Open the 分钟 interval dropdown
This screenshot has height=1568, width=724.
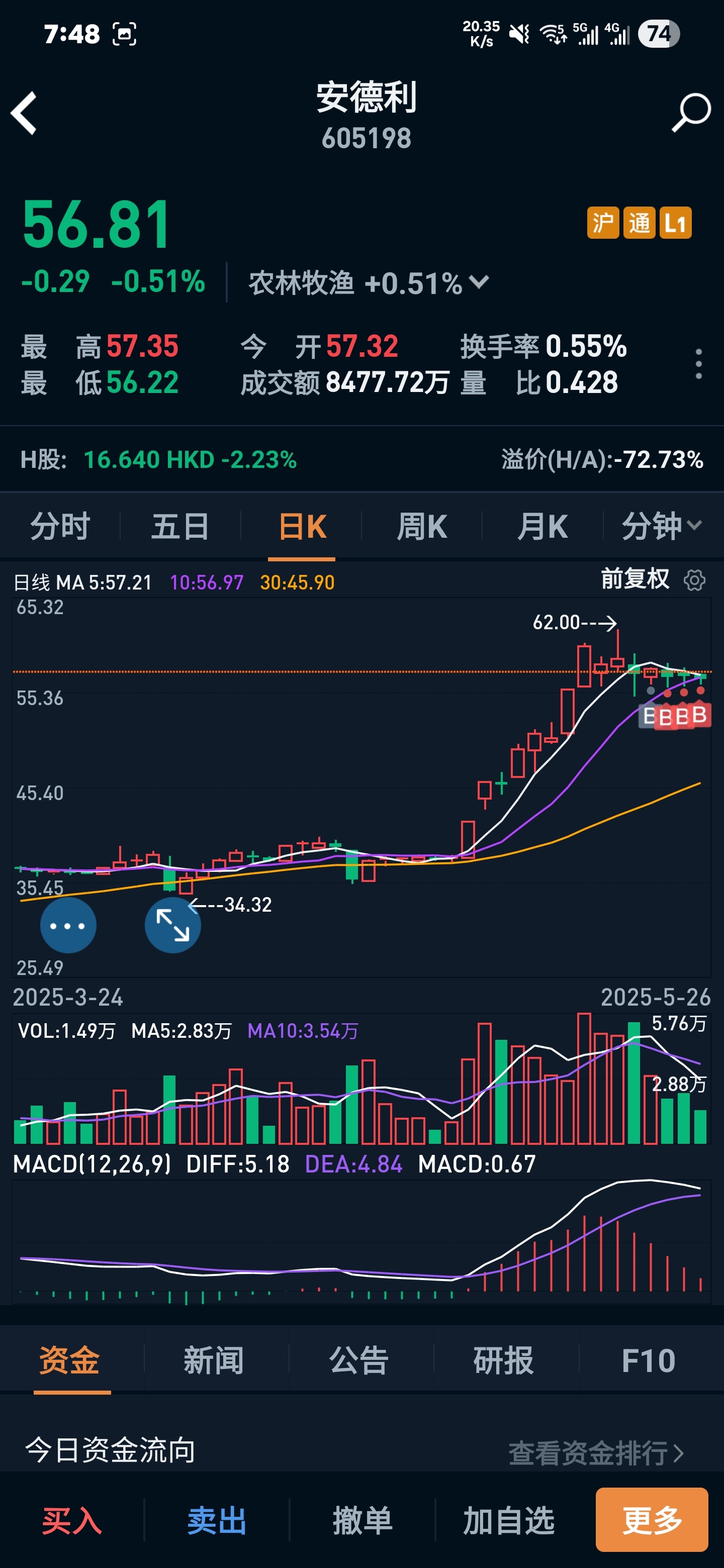[x=662, y=526]
